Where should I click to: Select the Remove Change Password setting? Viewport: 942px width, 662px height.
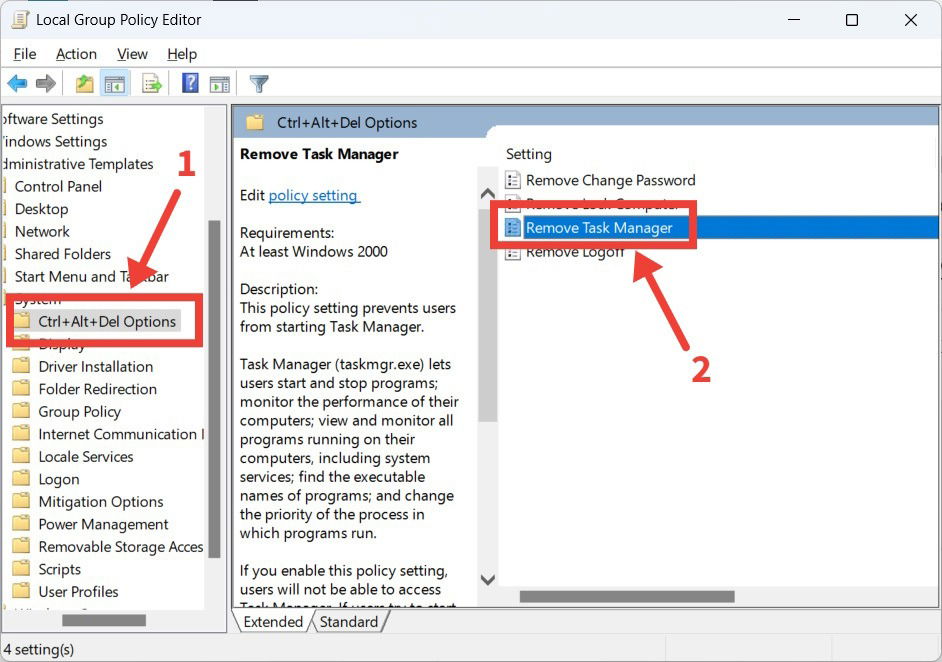tap(610, 180)
